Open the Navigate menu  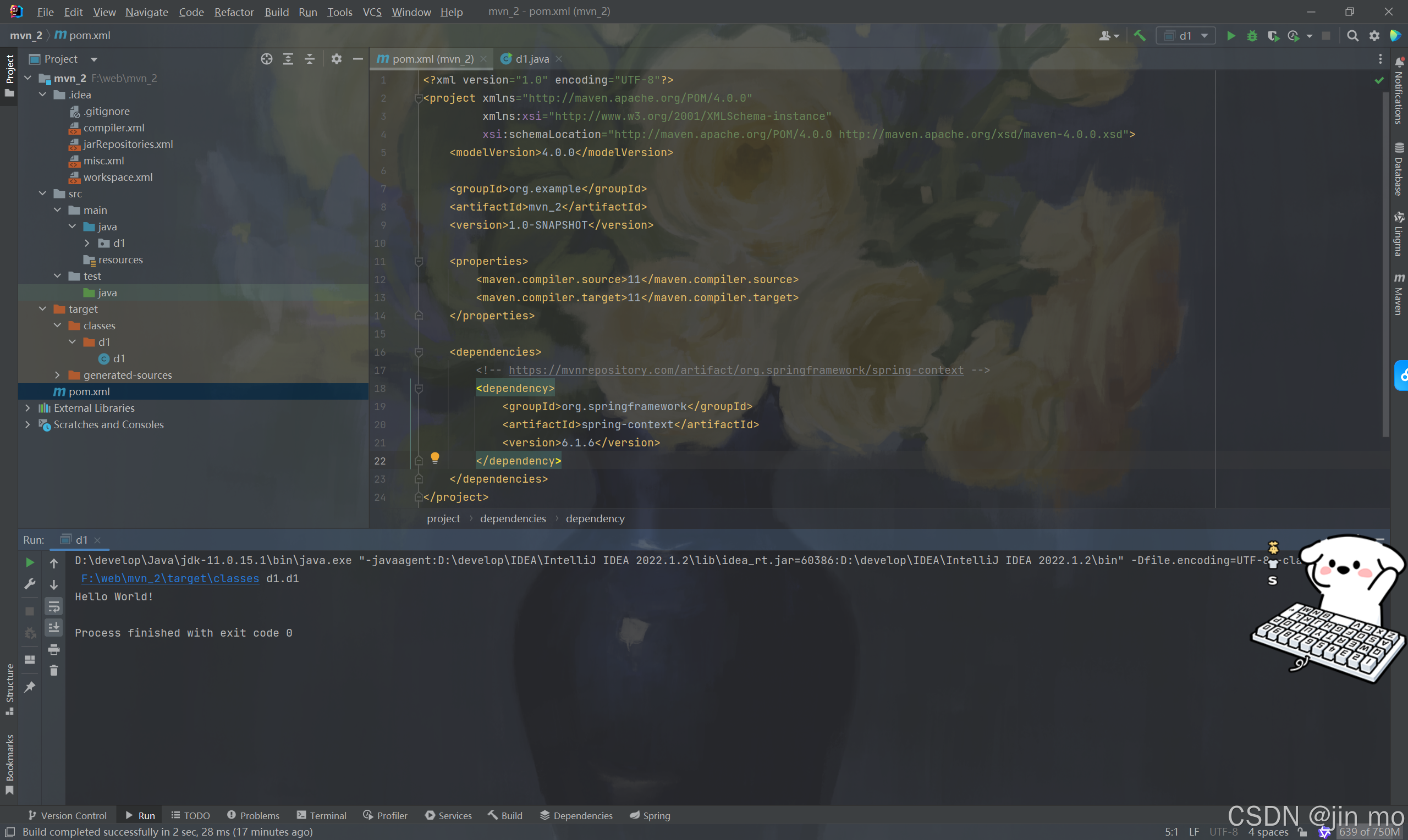[147, 12]
